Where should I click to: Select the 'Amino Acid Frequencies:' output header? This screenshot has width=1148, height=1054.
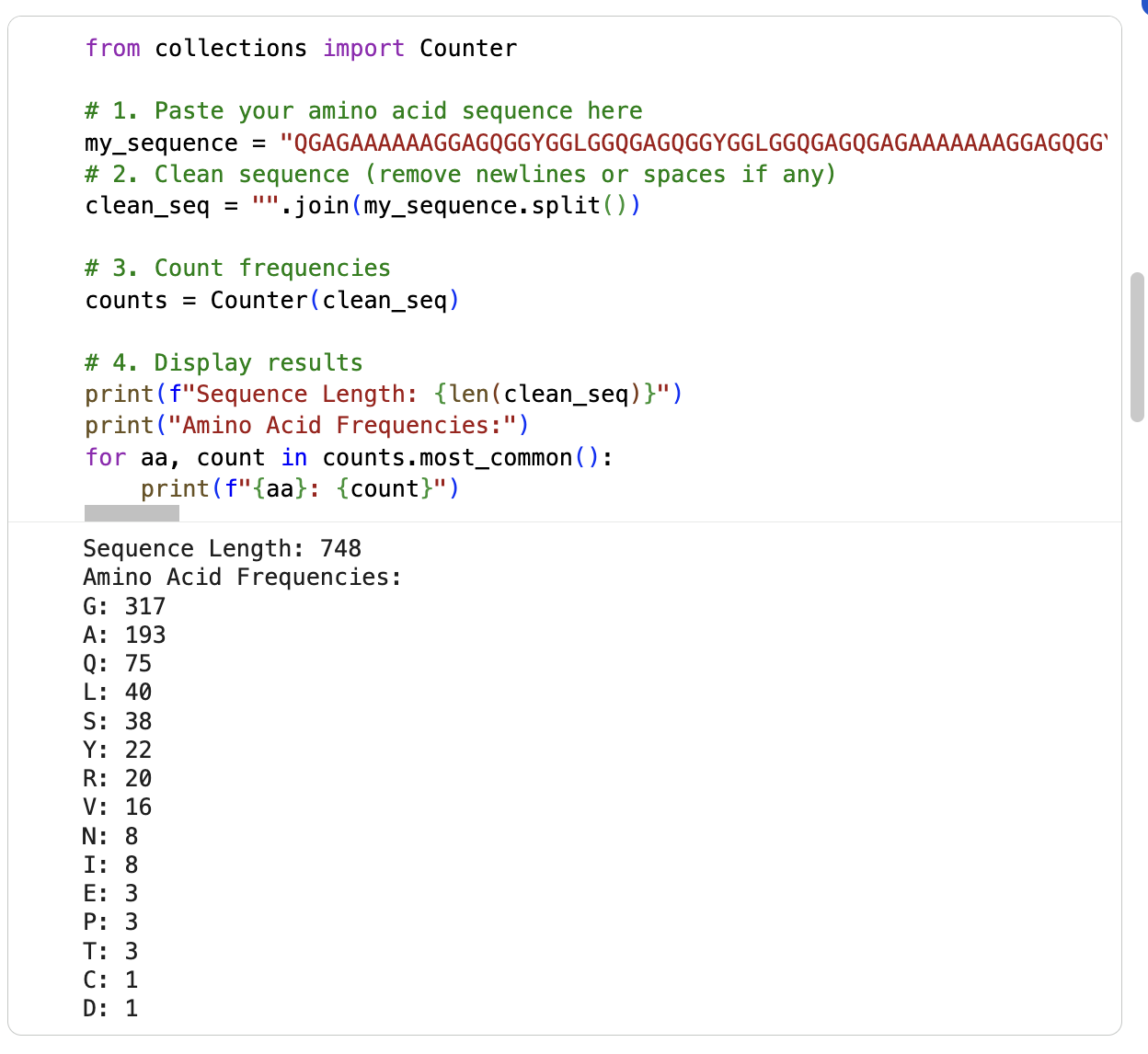[x=242, y=577]
